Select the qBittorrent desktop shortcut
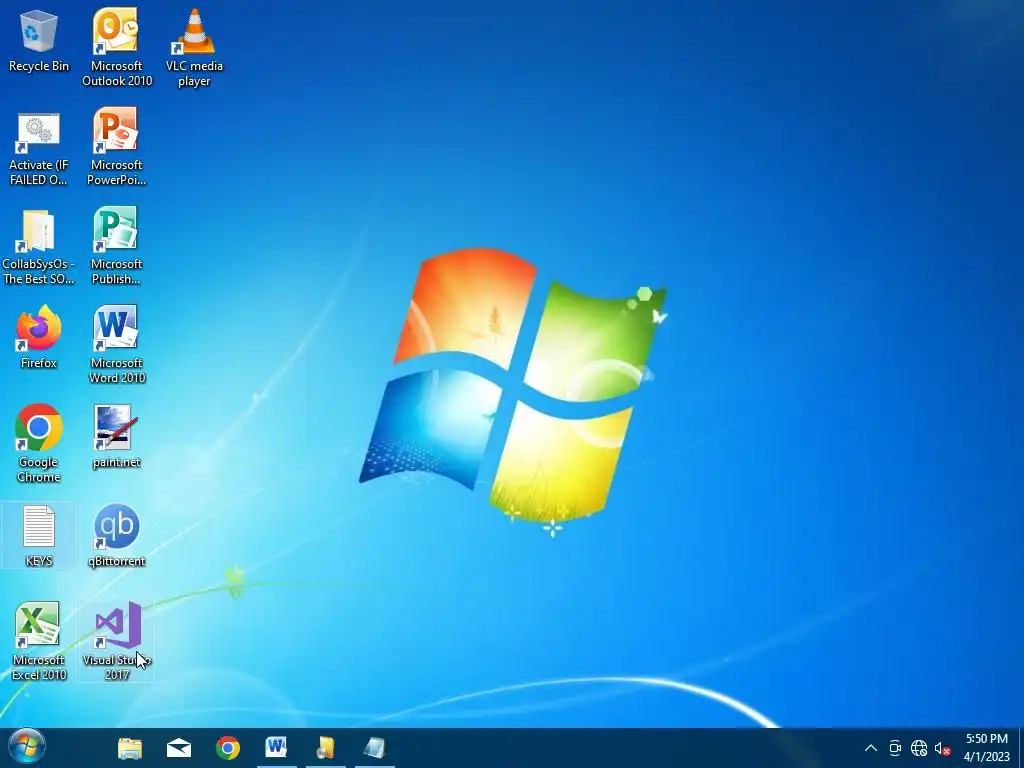 click(x=117, y=536)
